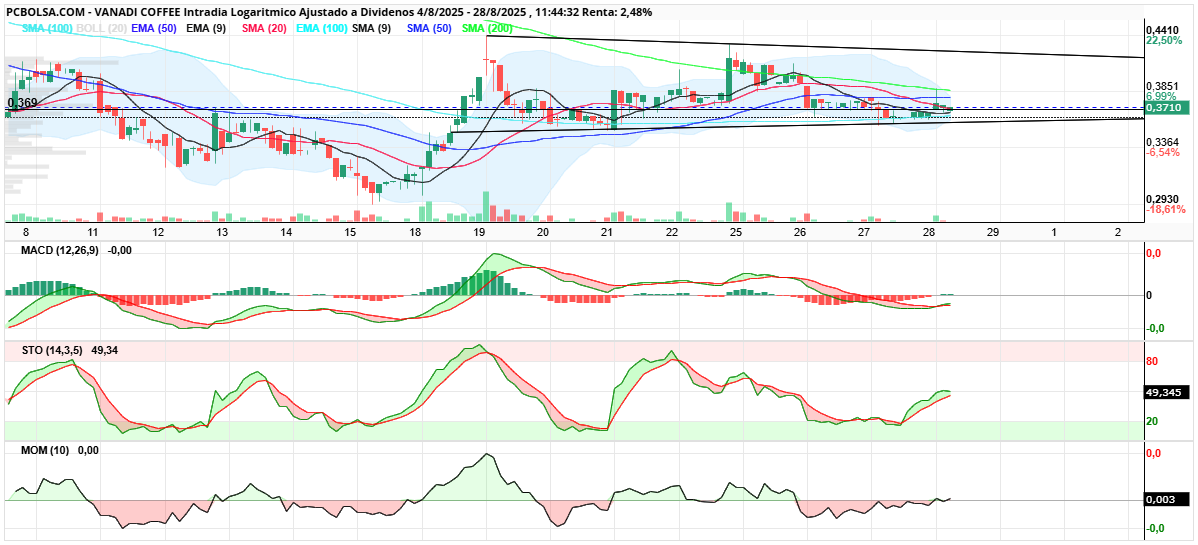The height and width of the screenshot is (545, 1198).
Task: Click date label 11 on time axis
Action: tap(92, 232)
